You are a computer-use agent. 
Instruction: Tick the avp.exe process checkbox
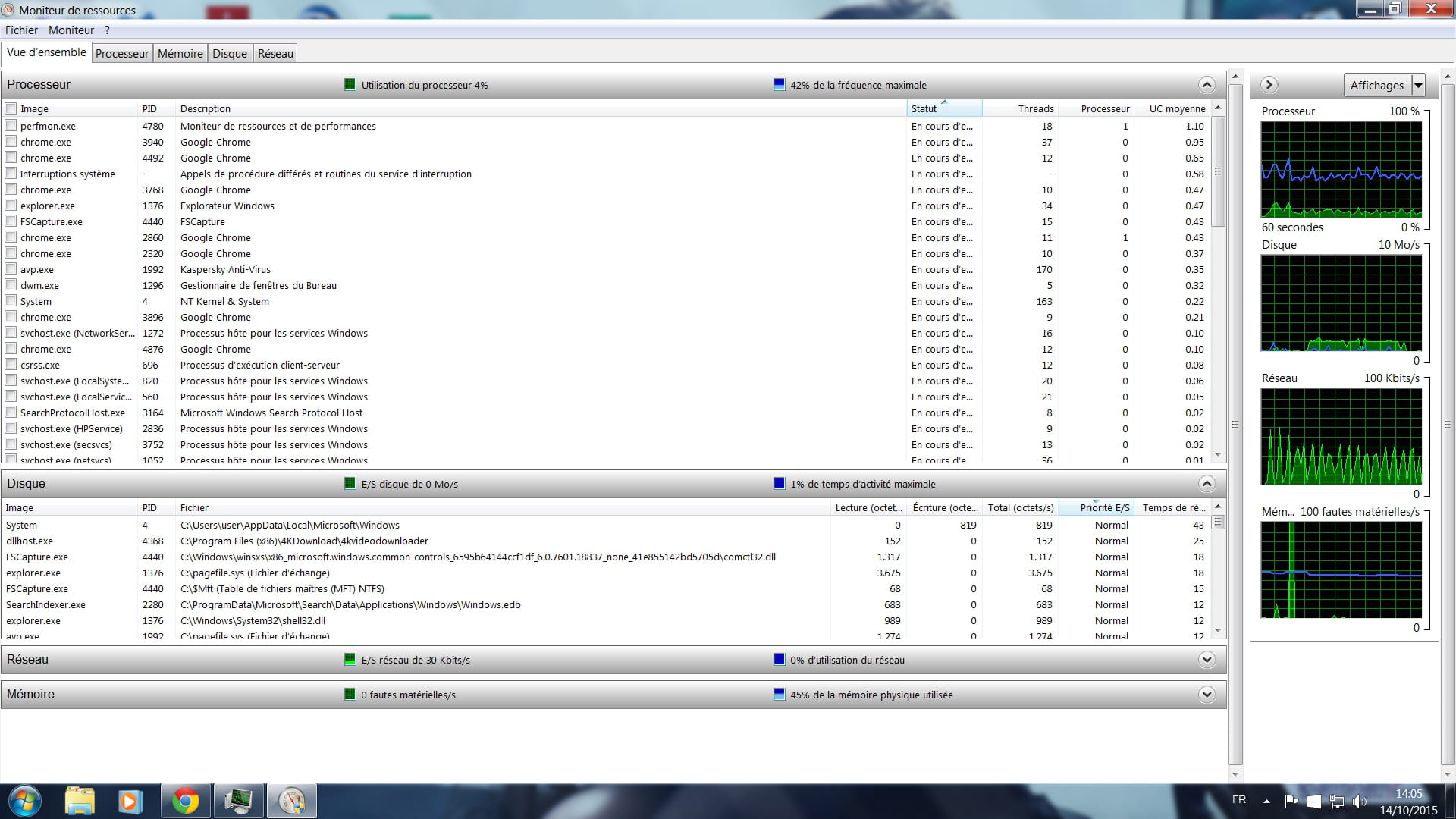11,269
